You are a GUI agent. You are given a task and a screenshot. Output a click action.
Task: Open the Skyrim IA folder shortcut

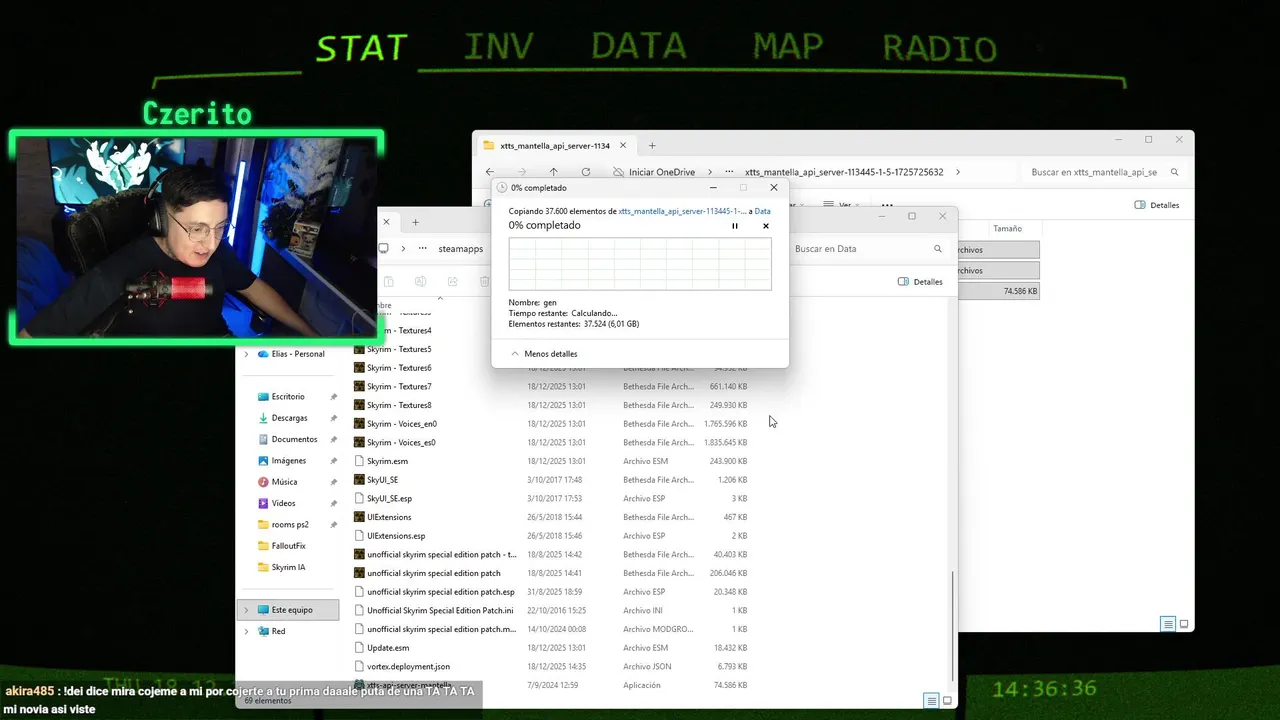coord(288,567)
